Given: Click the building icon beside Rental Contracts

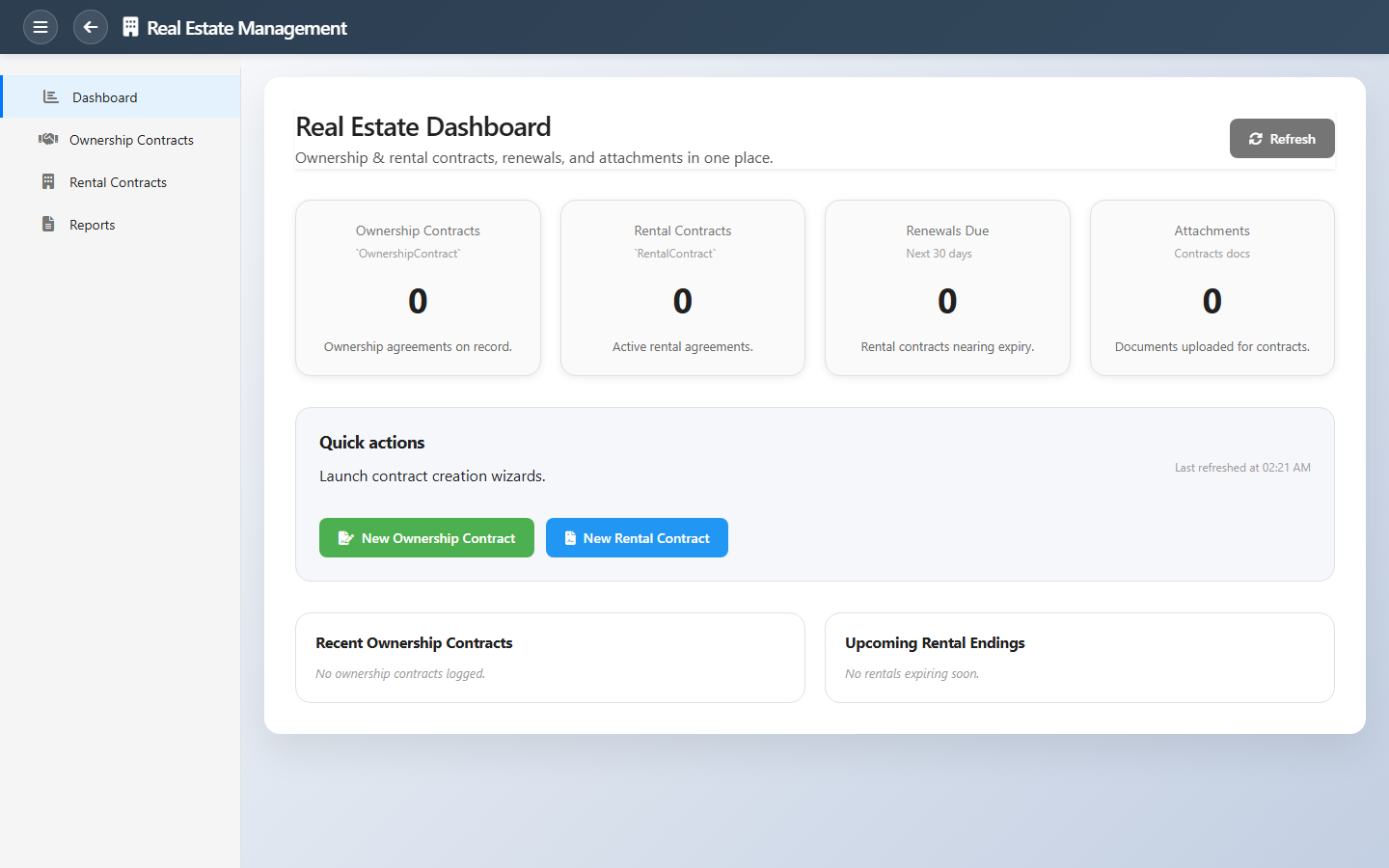Looking at the screenshot, I should (48, 182).
